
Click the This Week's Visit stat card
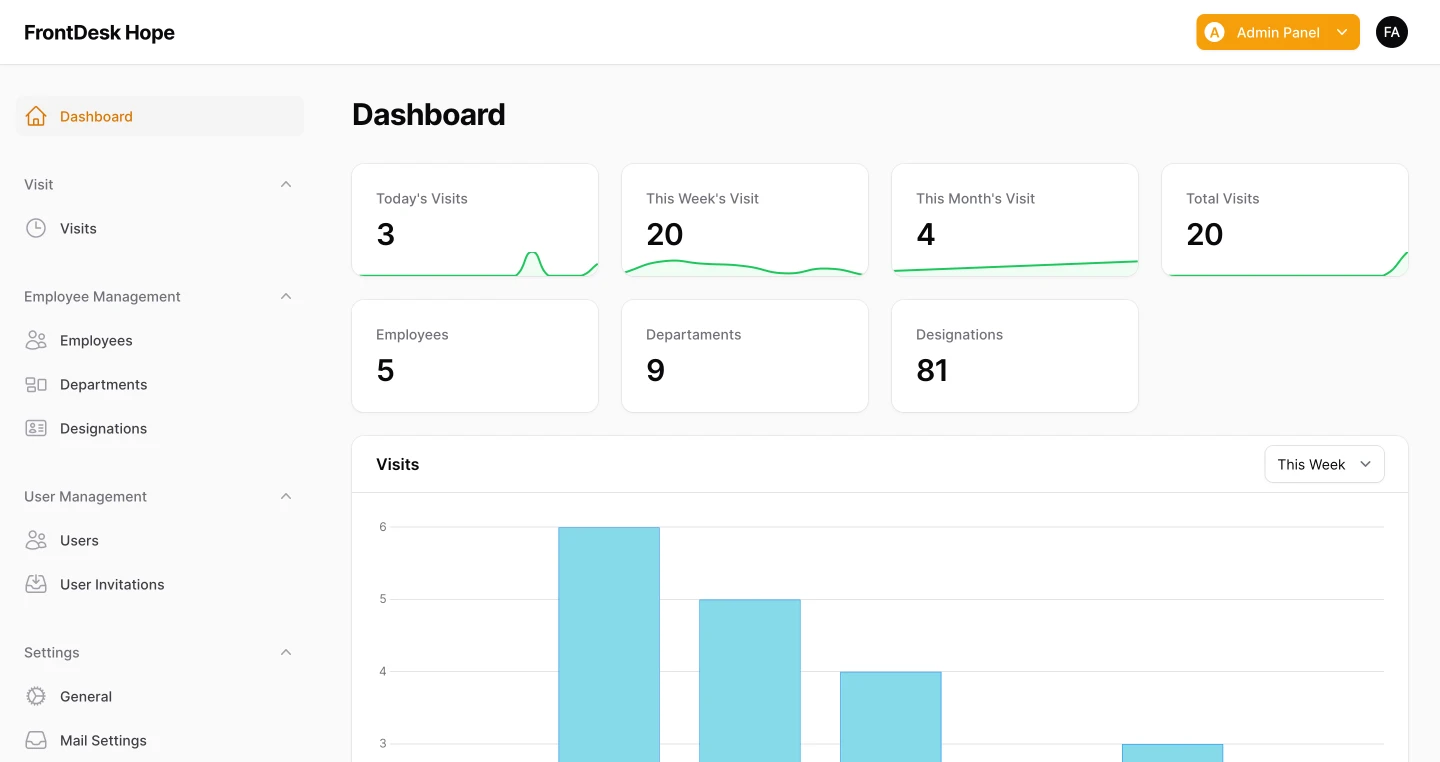745,220
